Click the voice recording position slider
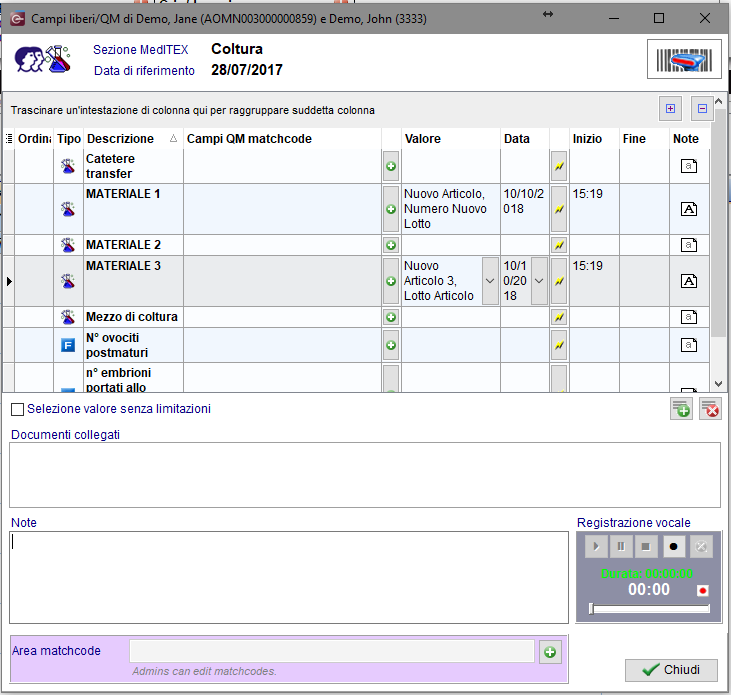 pyautogui.click(x=650, y=608)
